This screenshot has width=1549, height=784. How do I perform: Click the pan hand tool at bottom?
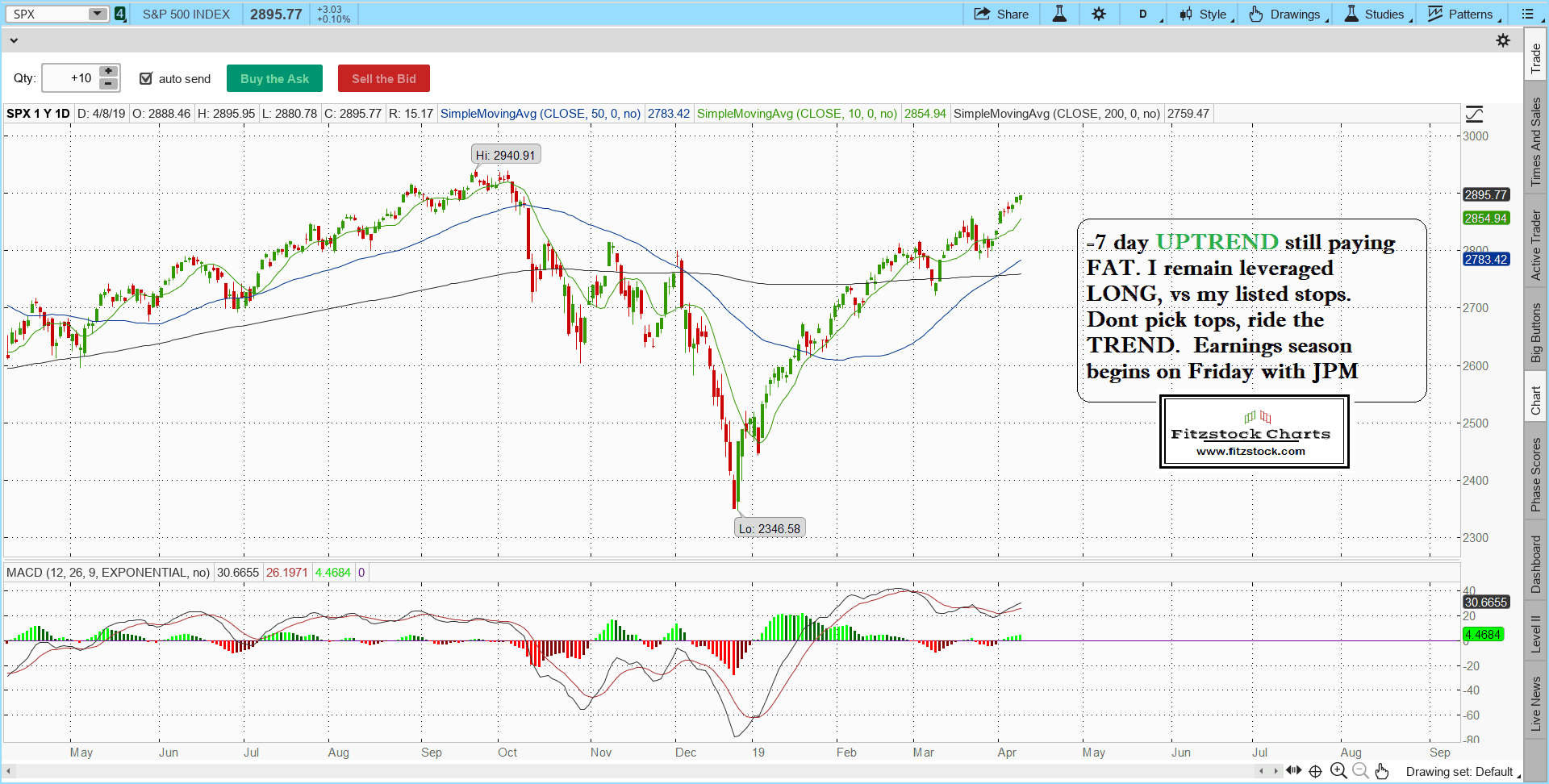(1382, 771)
